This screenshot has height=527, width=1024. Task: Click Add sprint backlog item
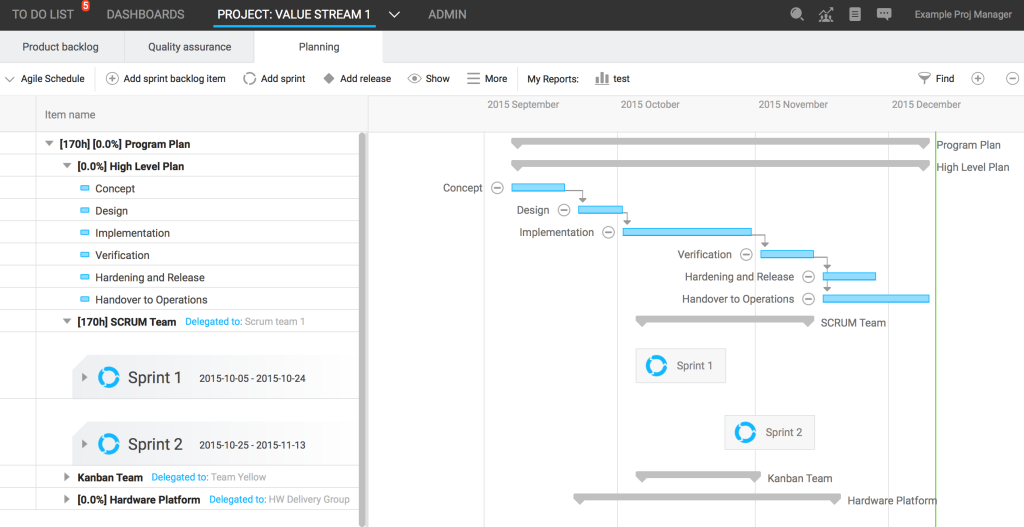(x=166, y=79)
